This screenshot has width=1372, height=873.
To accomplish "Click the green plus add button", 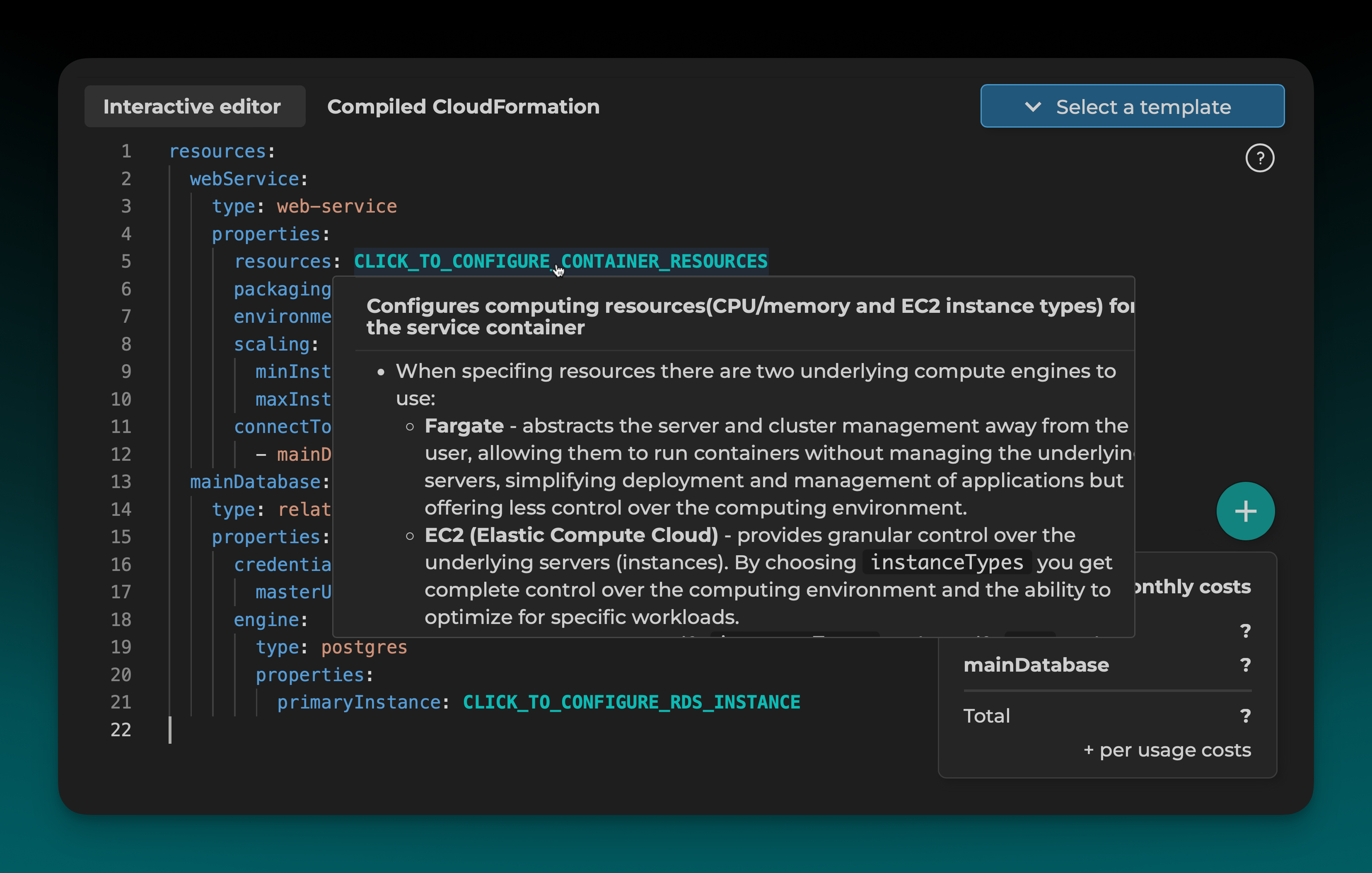I will [1245, 511].
